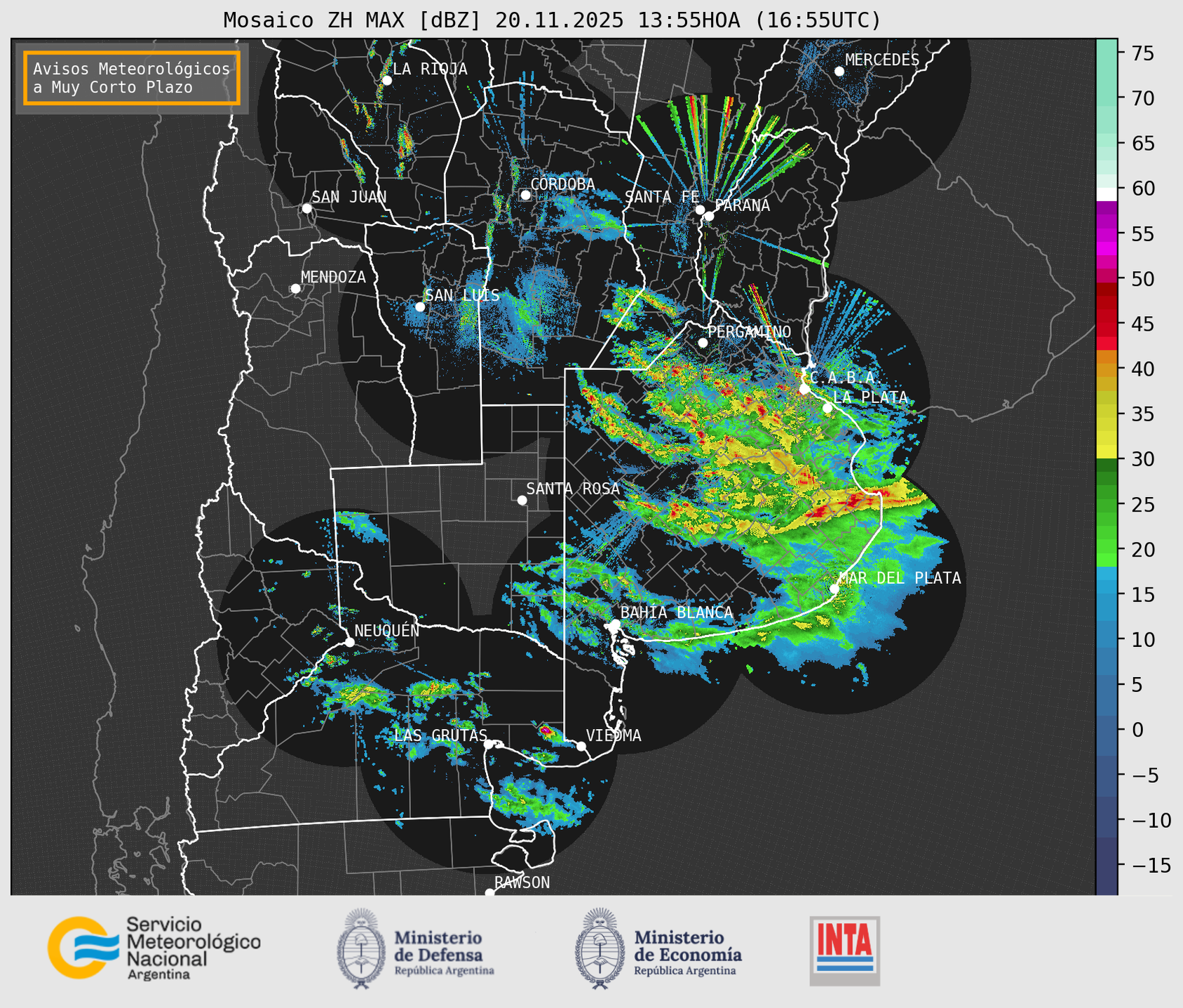Click the Ministerio de Economía crest
1183x1008 pixels.
click(600, 948)
